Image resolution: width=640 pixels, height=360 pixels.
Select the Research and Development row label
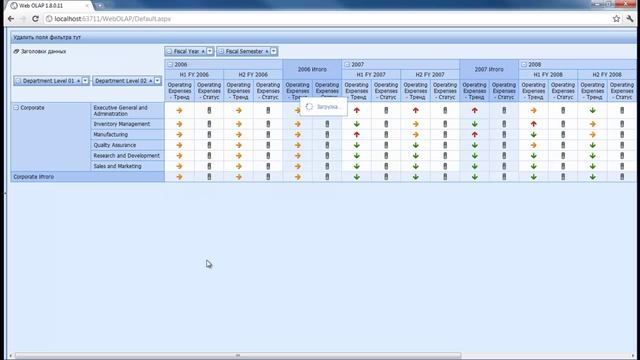[x=127, y=156]
